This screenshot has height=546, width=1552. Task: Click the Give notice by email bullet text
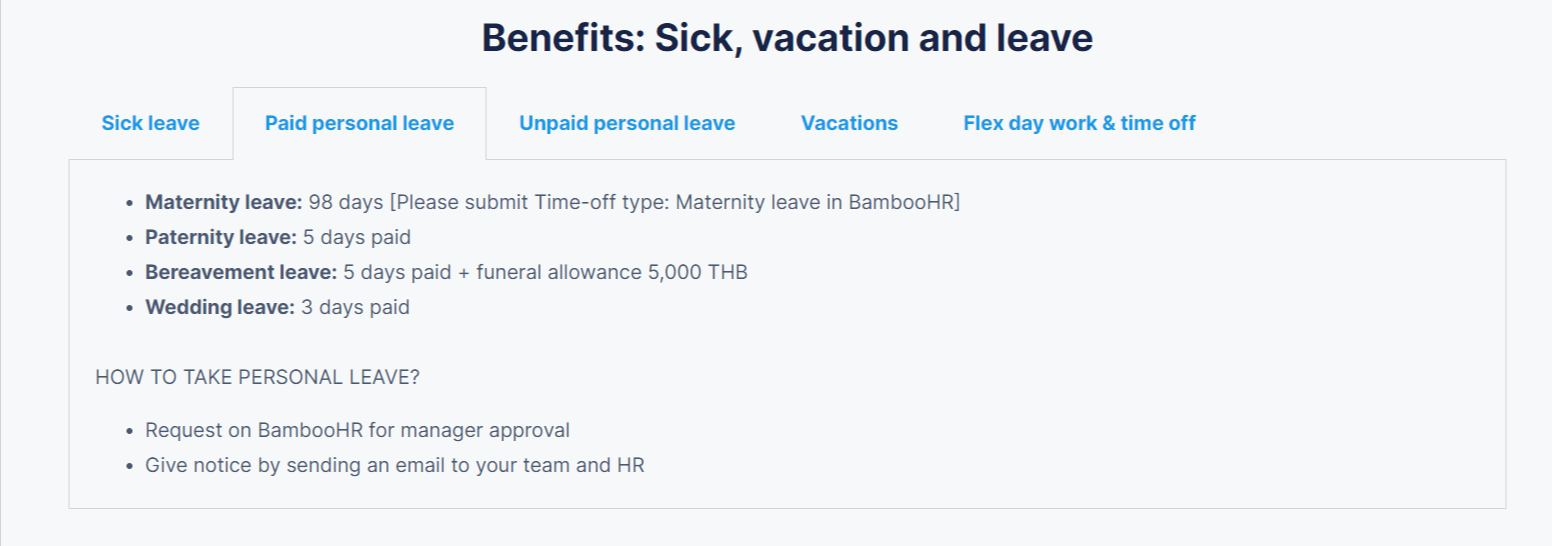pos(395,465)
